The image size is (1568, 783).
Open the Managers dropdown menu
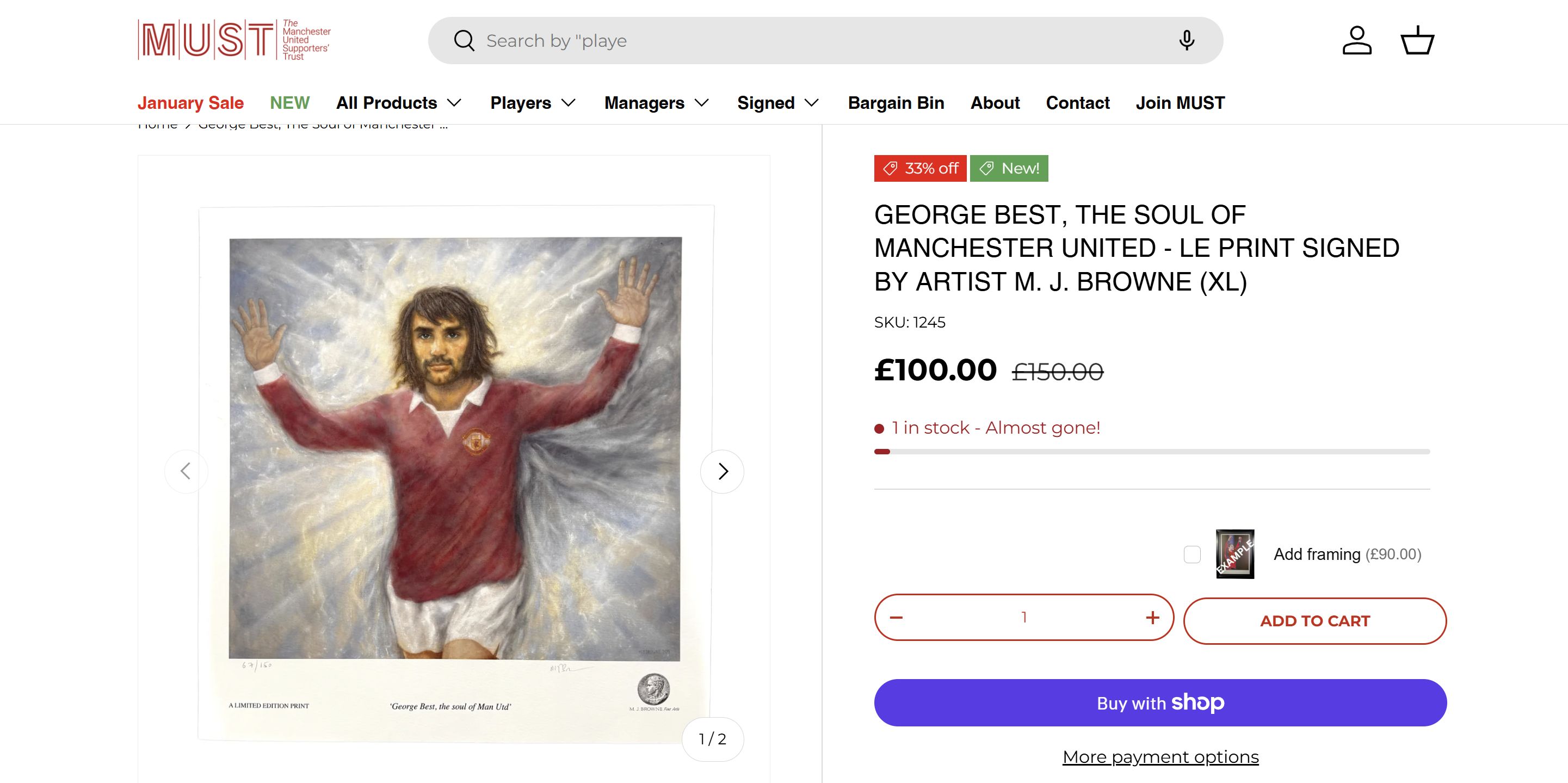(656, 103)
